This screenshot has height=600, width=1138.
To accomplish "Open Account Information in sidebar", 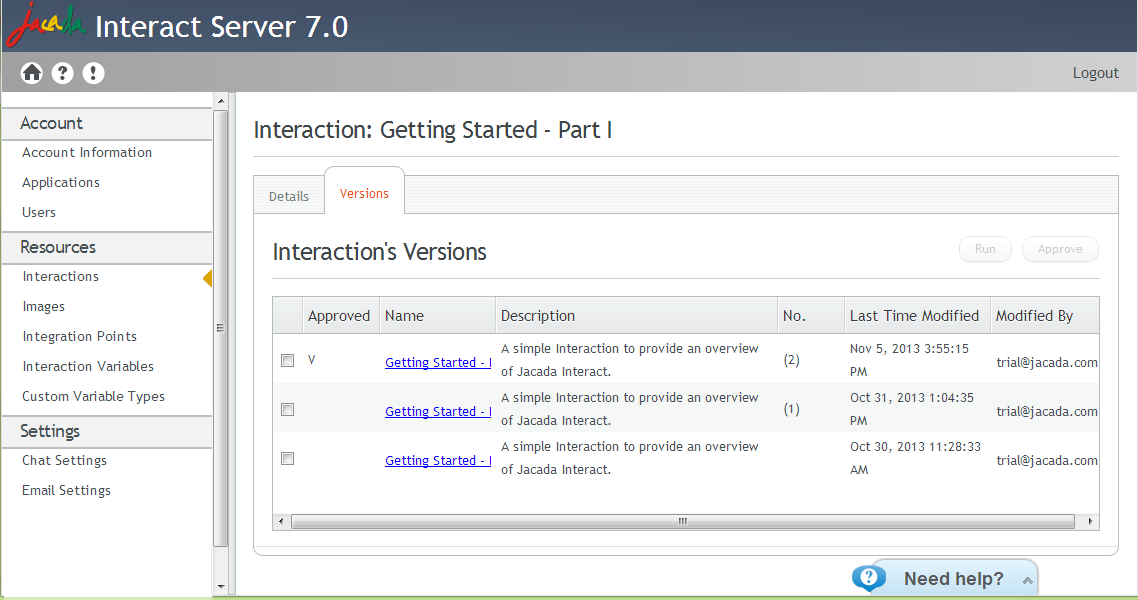I will [87, 152].
